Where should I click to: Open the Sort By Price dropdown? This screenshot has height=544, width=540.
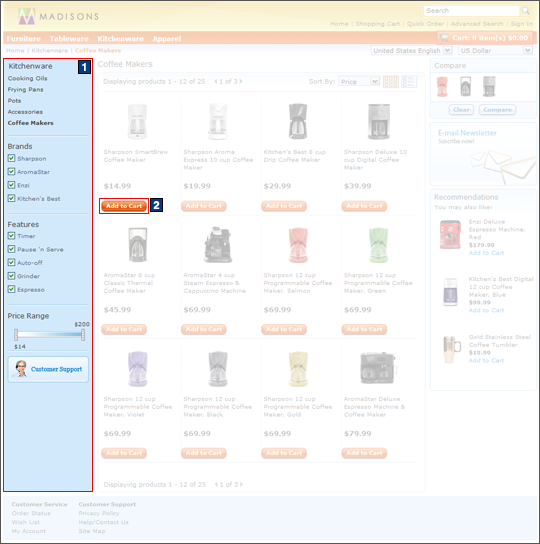(359, 82)
